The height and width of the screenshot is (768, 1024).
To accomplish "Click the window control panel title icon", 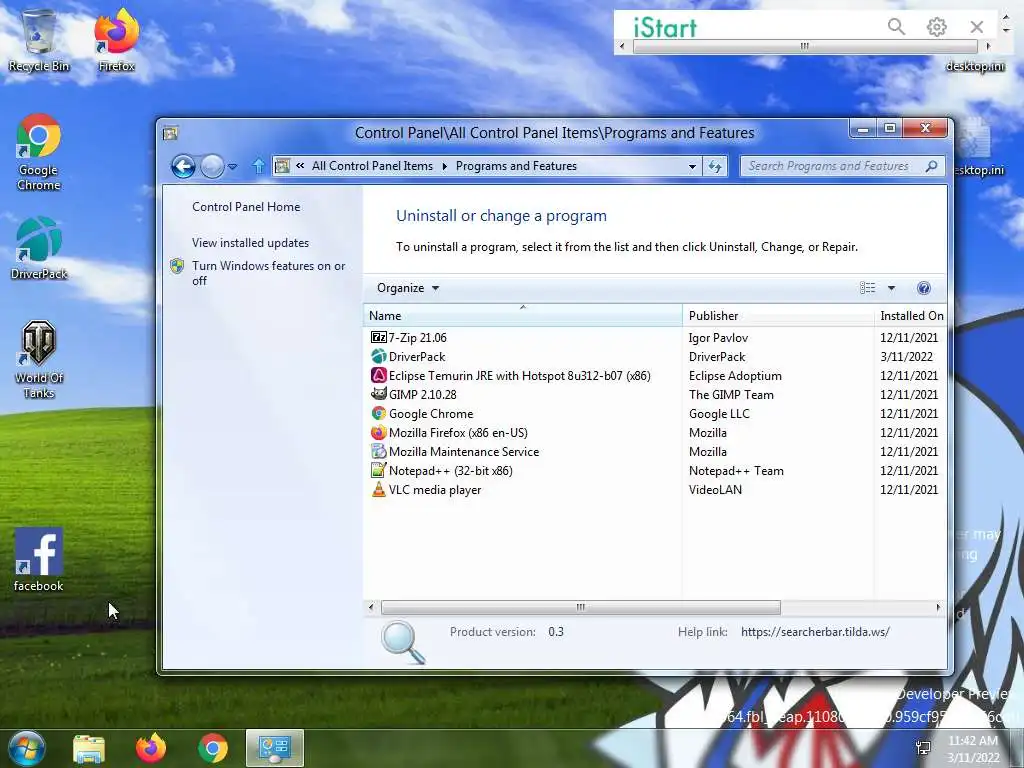I will 170,133.
